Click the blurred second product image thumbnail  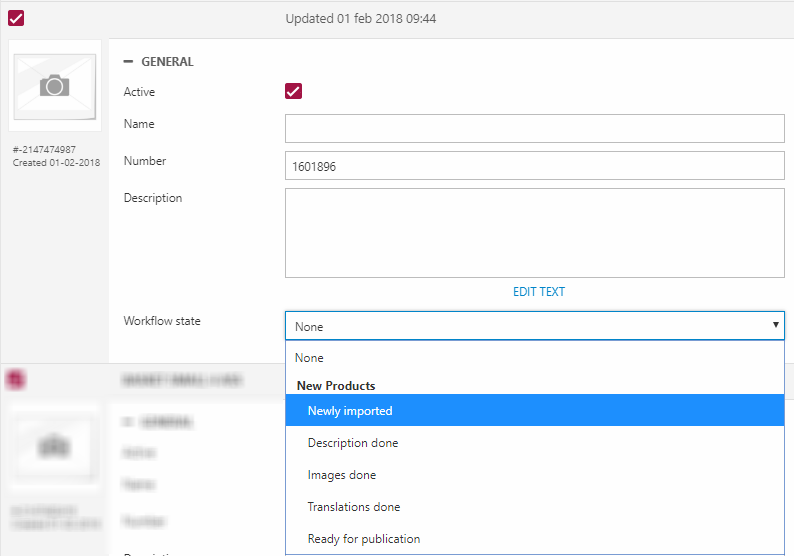(55, 447)
